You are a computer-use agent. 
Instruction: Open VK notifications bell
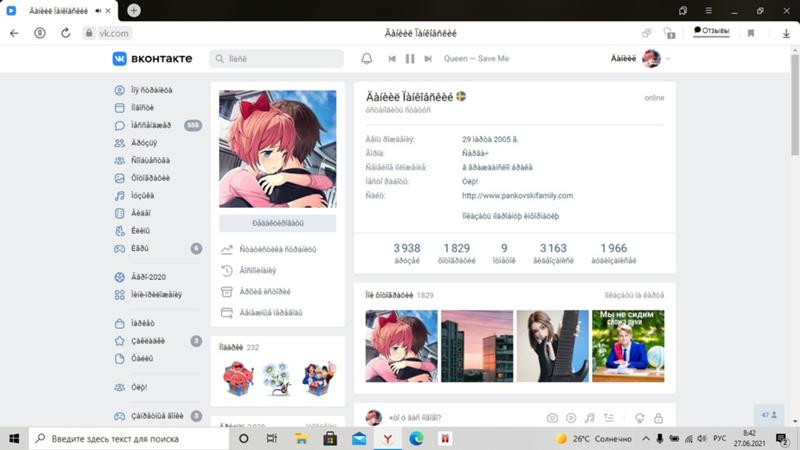click(x=366, y=59)
